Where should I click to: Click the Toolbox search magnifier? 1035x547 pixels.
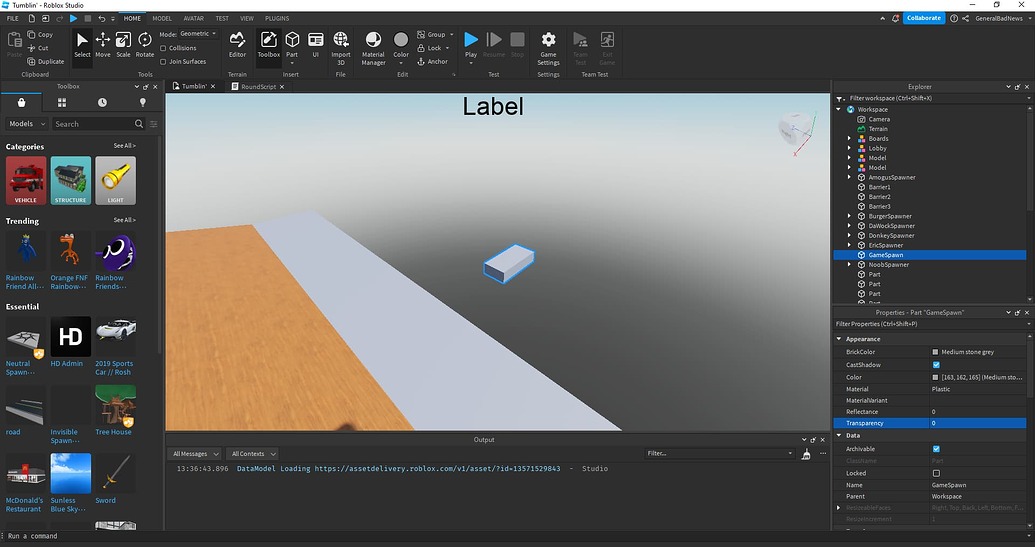(x=139, y=123)
